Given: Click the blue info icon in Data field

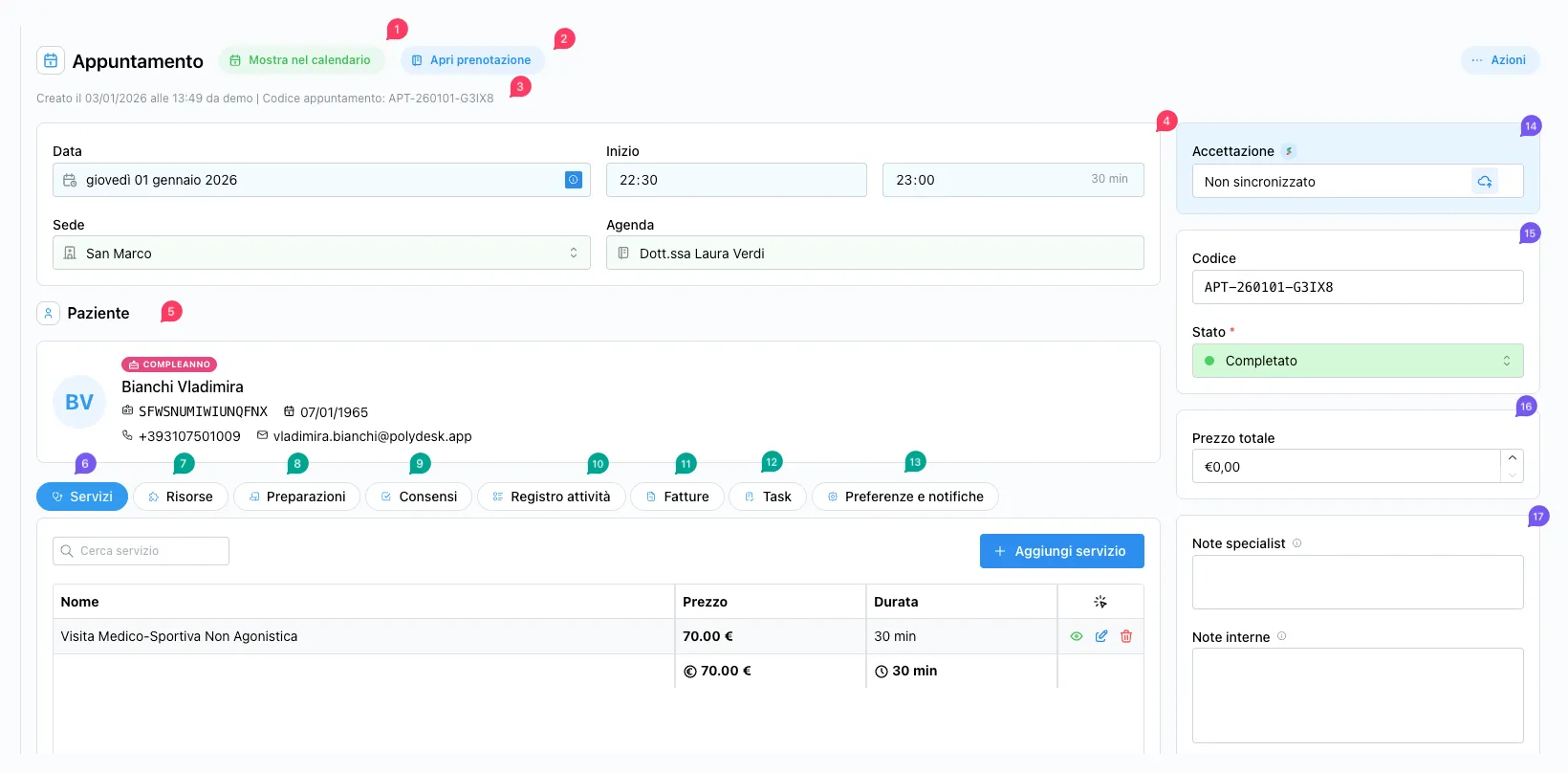Looking at the screenshot, I should click(574, 180).
